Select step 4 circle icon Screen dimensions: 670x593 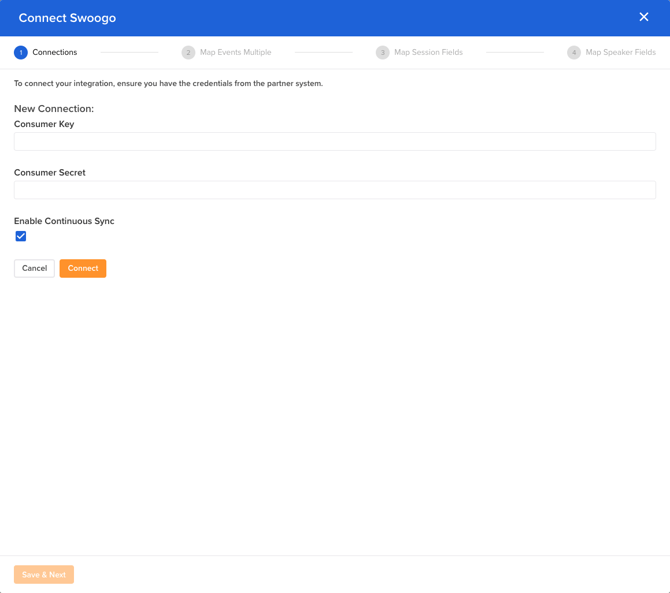click(574, 53)
